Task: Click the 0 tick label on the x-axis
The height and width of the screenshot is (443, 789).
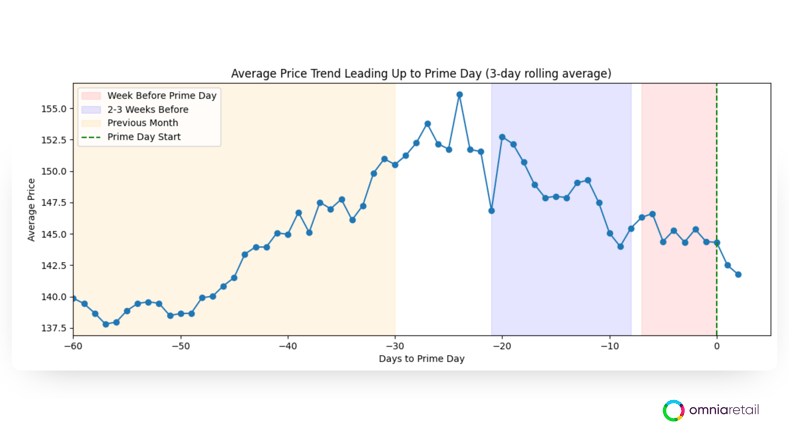Action: 716,346
